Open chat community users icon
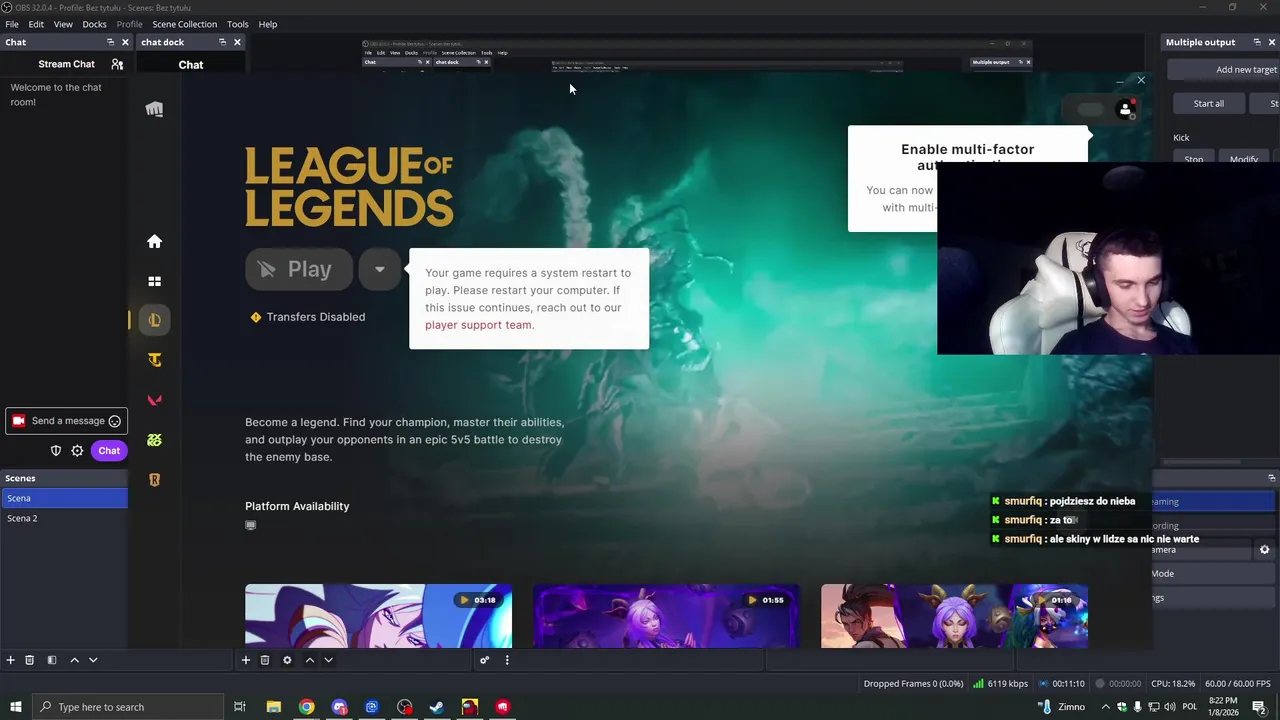Image resolution: width=1280 pixels, height=720 pixels. [x=117, y=64]
